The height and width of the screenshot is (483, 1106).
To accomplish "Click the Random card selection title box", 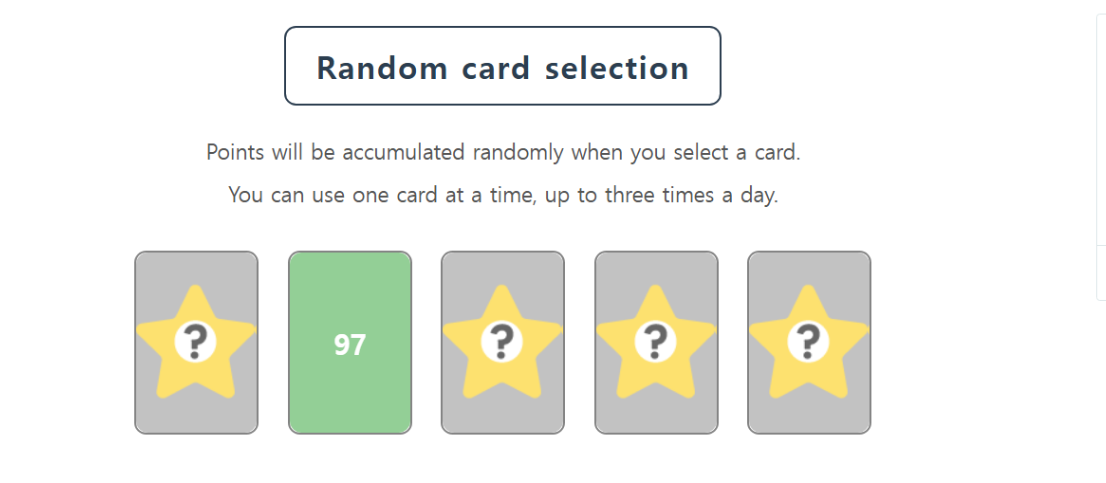I will coord(503,66).
